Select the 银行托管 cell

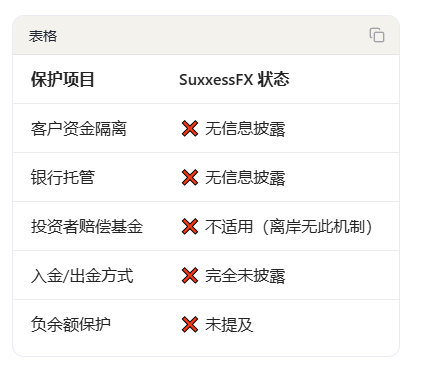coord(63,178)
